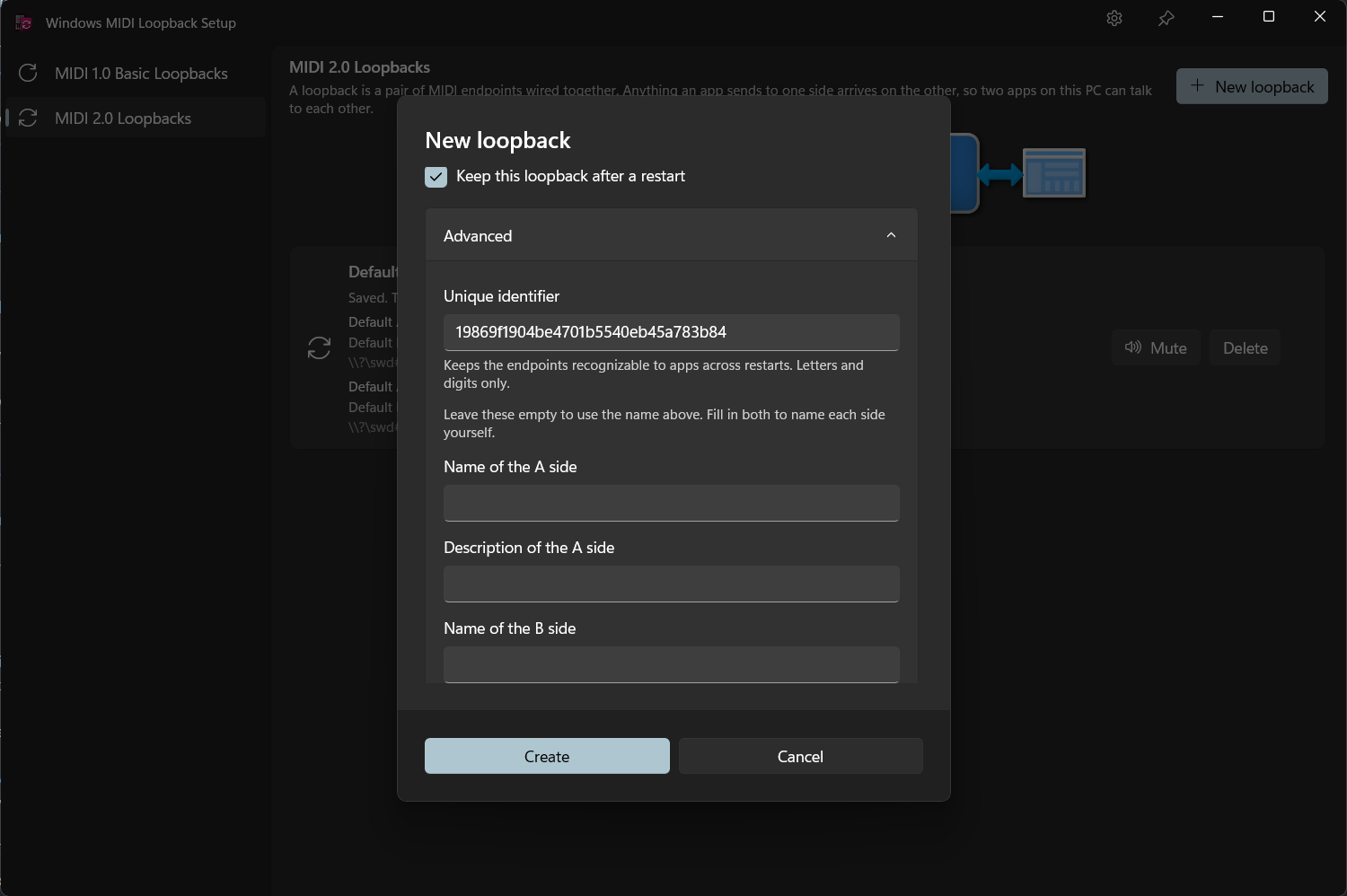The height and width of the screenshot is (896, 1347).
Task: Maximize the application window
Action: 1269,16
